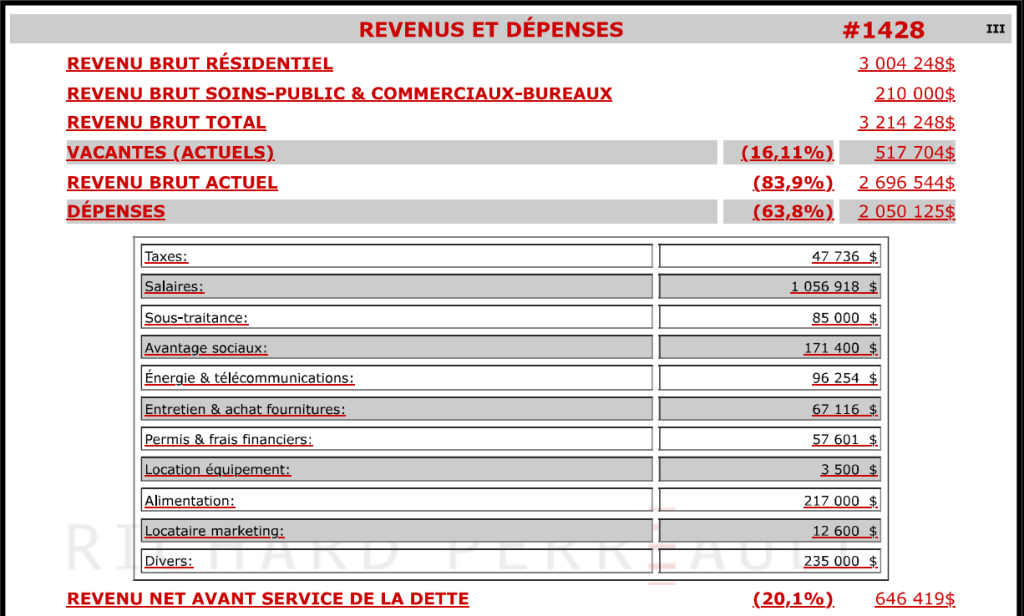1024x616 pixels.
Task: Click the REVENU BRUT RÉSIDENTIEL link
Action: (x=199, y=64)
